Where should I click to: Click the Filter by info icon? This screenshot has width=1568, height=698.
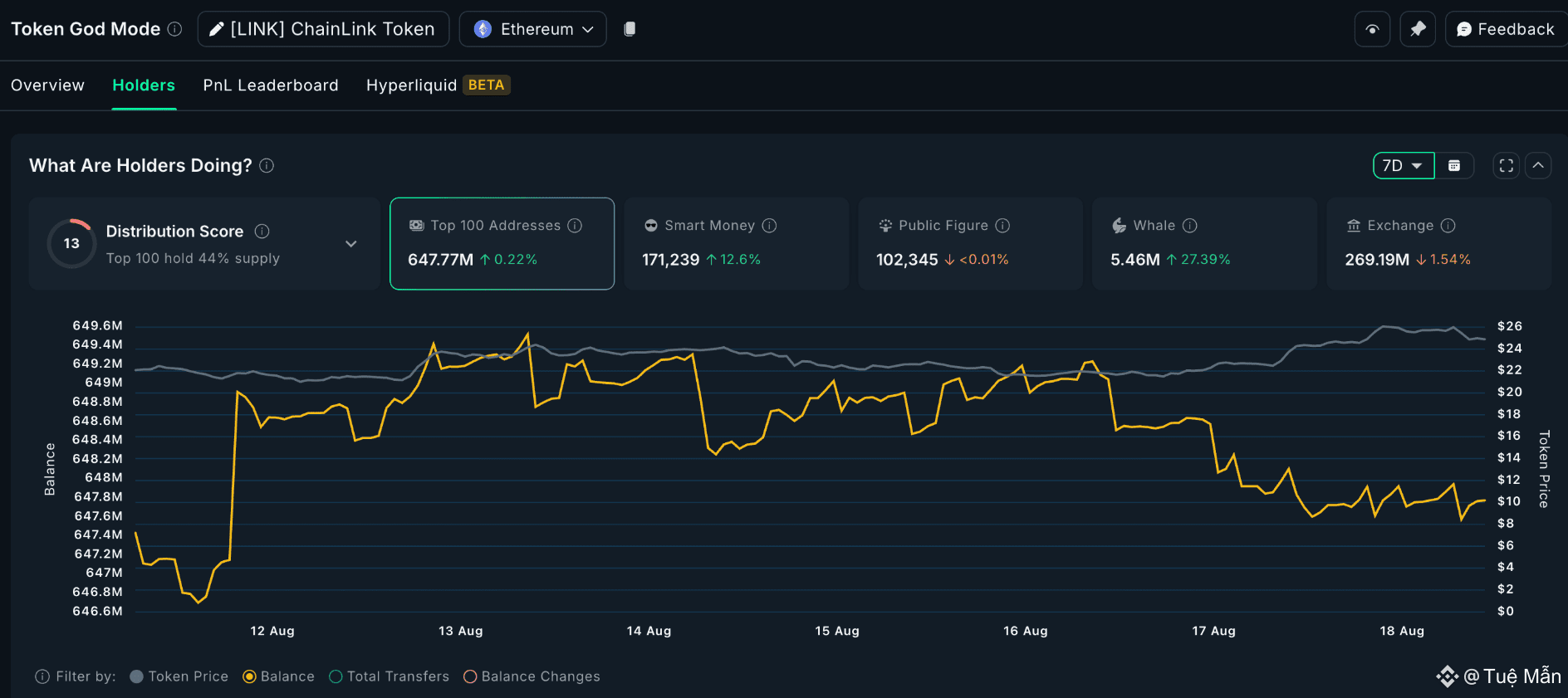pos(42,676)
